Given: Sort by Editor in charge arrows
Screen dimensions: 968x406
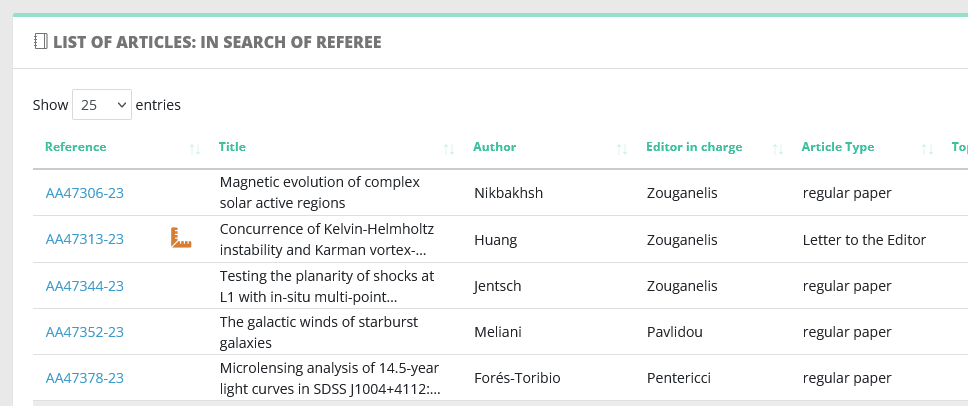Looking at the screenshot, I should 778,149.
